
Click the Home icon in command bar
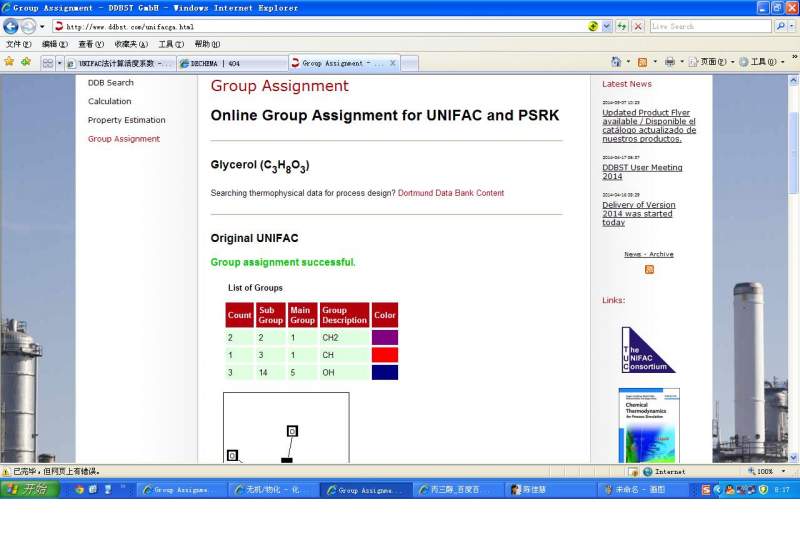click(x=616, y=62)
